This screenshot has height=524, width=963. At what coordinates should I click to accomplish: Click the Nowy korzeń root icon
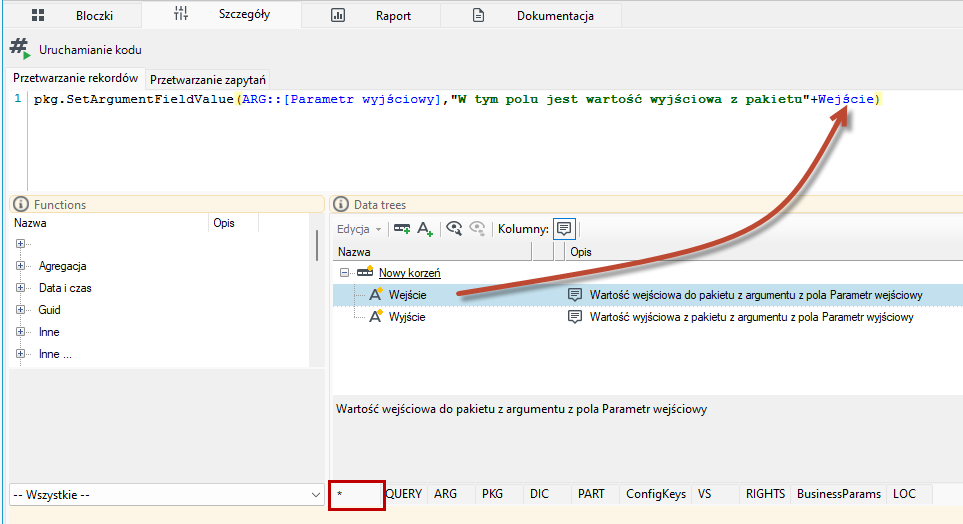click(x=365, y=272)
